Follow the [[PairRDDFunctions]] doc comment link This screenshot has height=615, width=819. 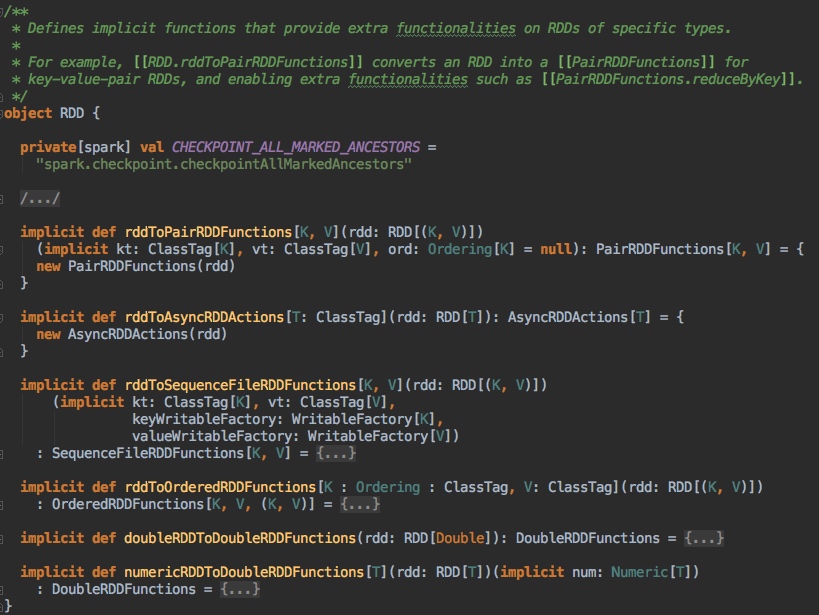coord(636,62)
